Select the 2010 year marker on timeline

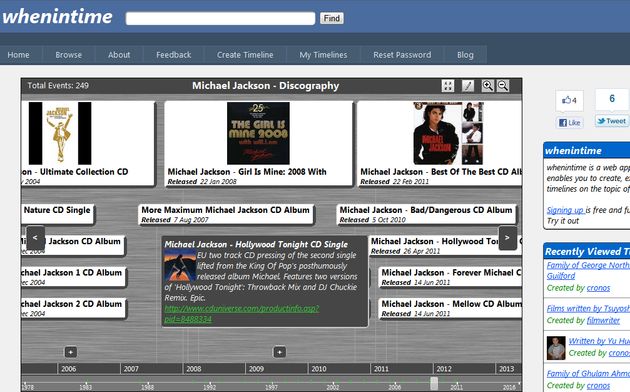pyautogui.click(x=319, y=369)
